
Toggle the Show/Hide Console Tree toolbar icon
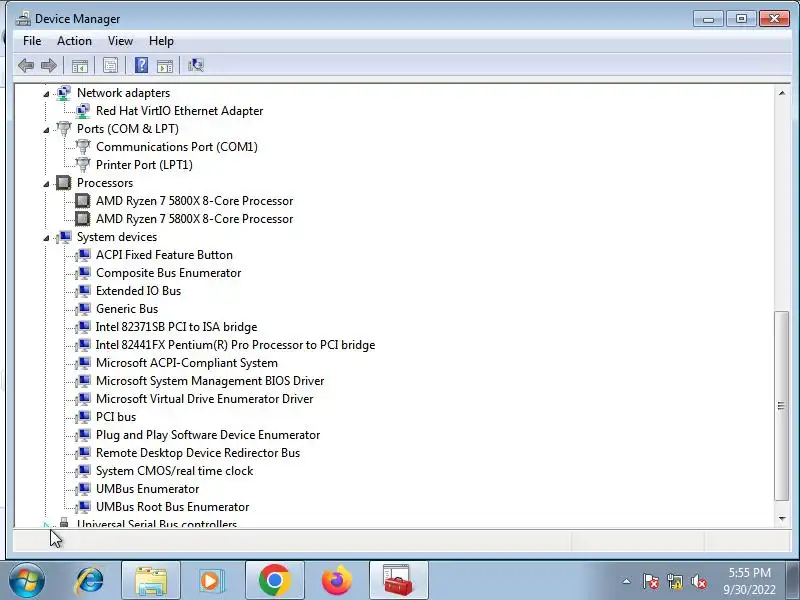[x=80, y=65]
